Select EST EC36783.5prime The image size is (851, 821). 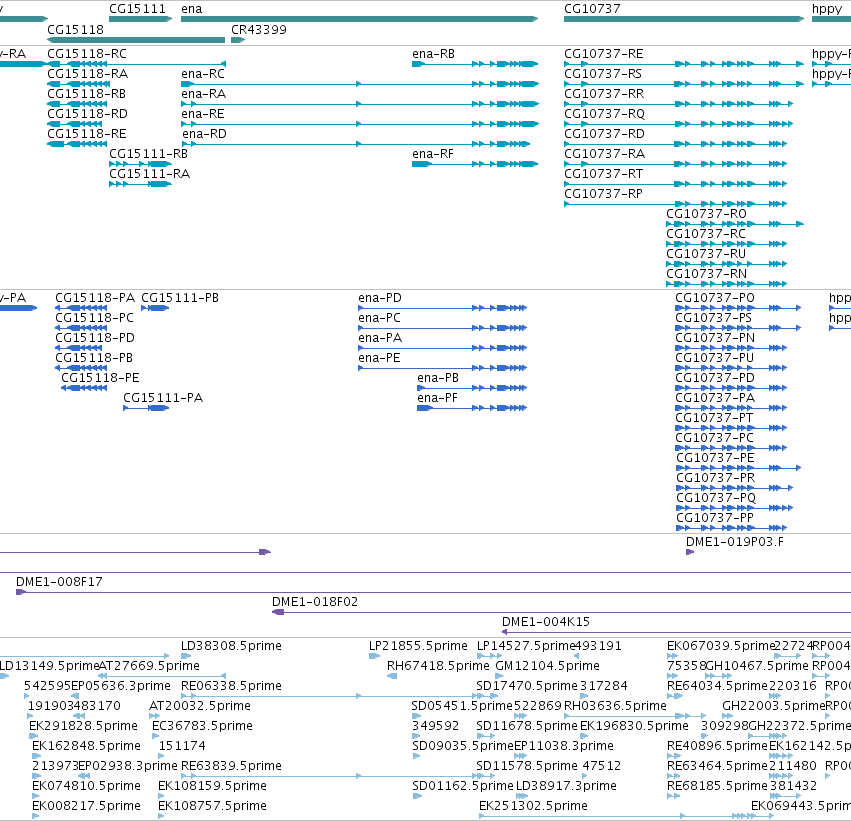202,725
